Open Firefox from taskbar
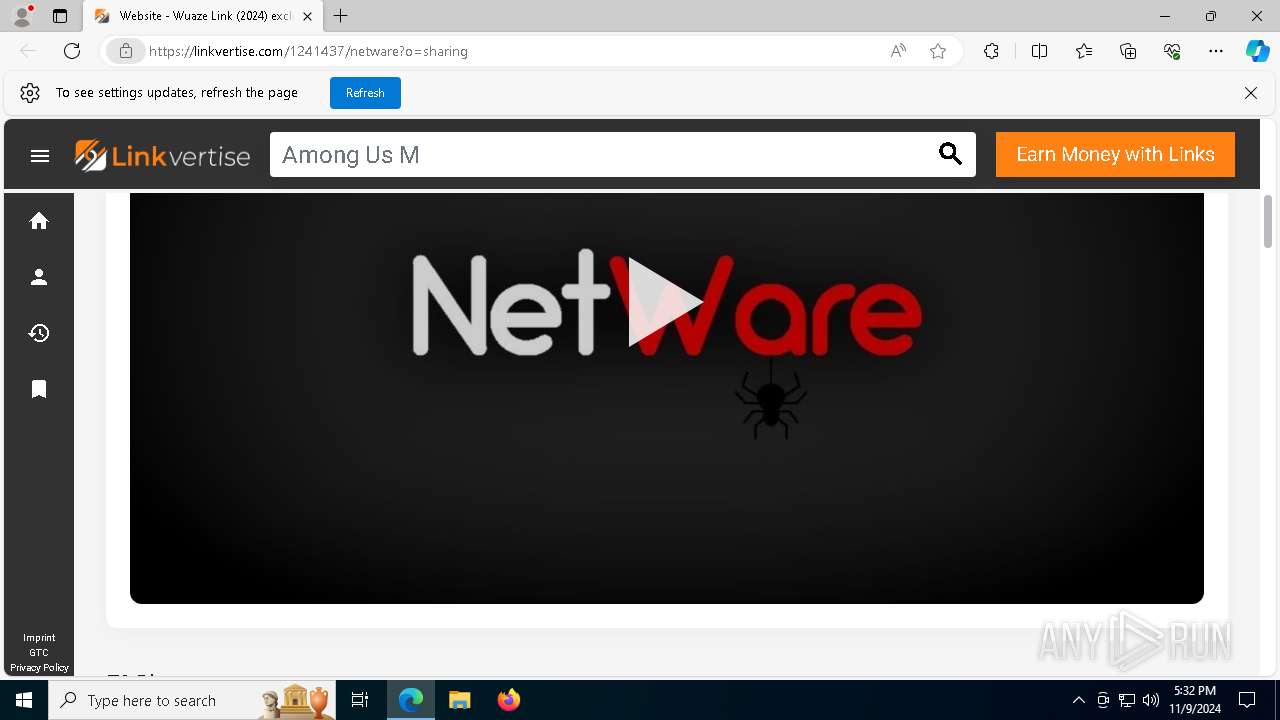The width and height of the screenshot is (1280, 720). point(508,700)
